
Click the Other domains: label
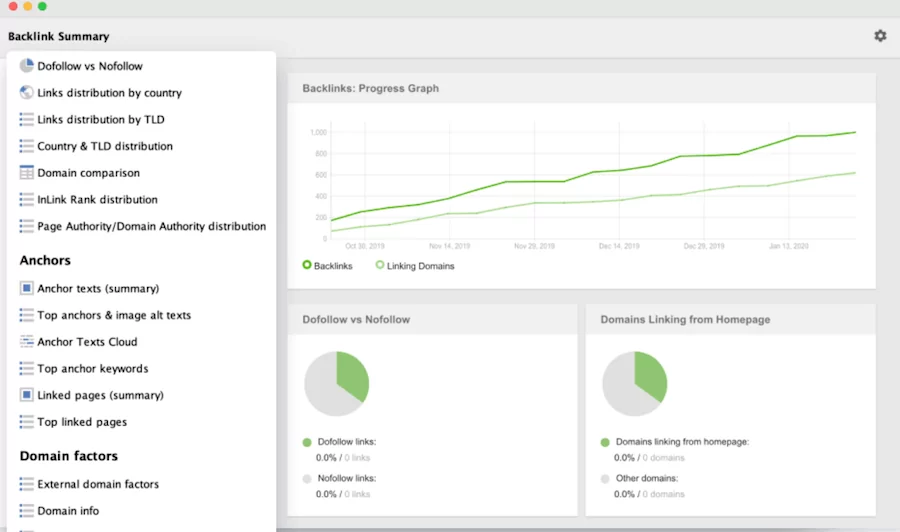[x=647, y=478]
